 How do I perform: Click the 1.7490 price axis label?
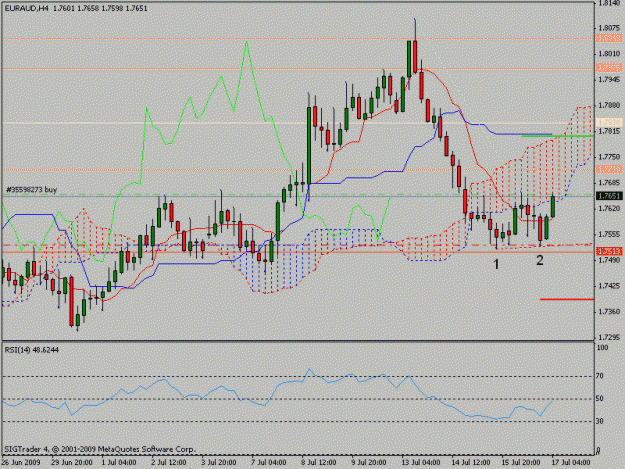609,260
